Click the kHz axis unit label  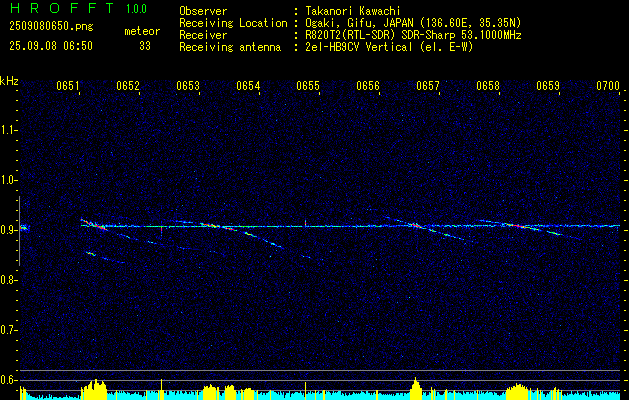click(9, 81)
